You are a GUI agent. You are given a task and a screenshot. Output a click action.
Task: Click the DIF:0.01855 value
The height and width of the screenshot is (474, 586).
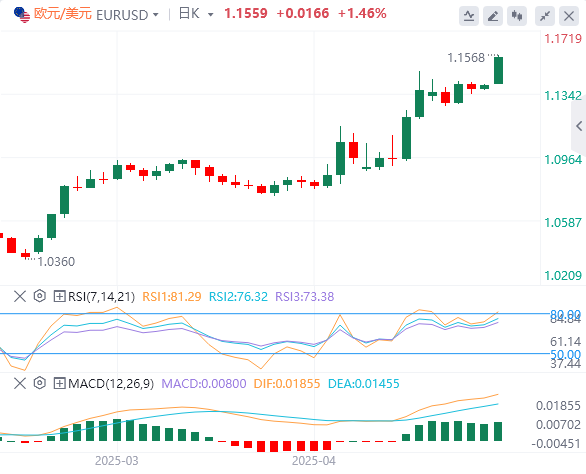(287, 384)
